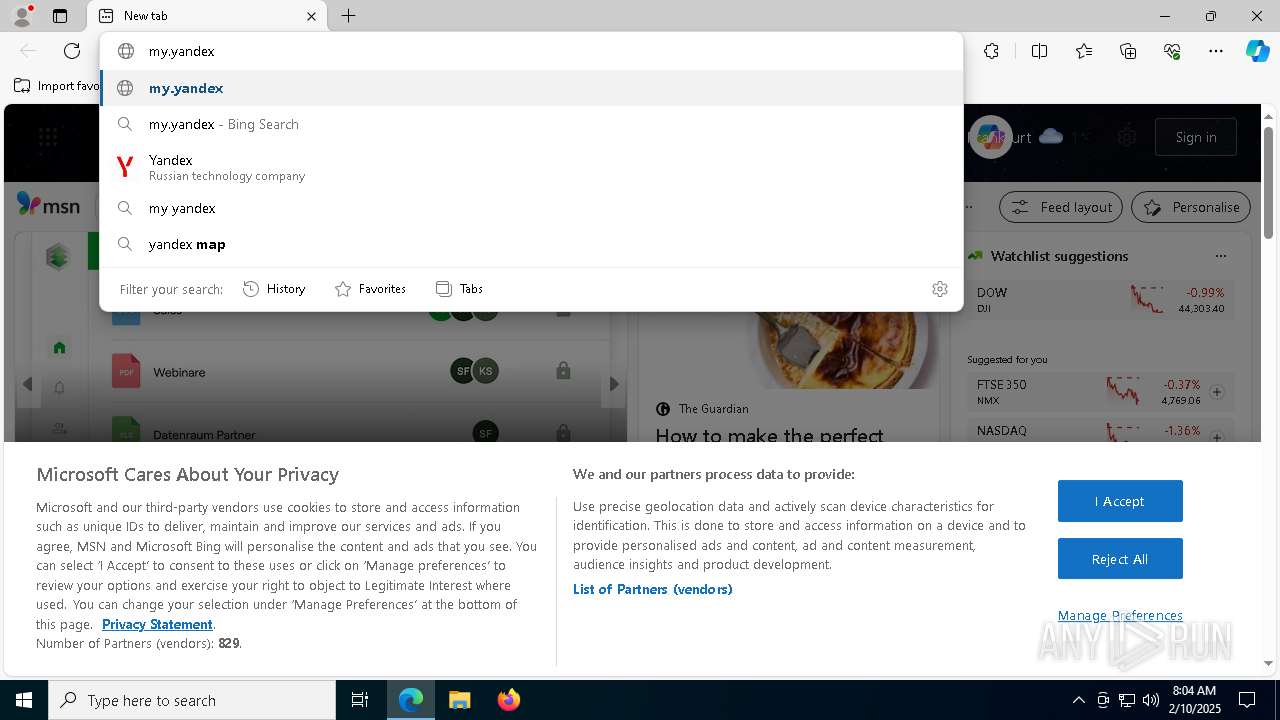Open the volume speaker icon
The height and width of the screenshot is (720, 1280).
[x=1151, y=700]
